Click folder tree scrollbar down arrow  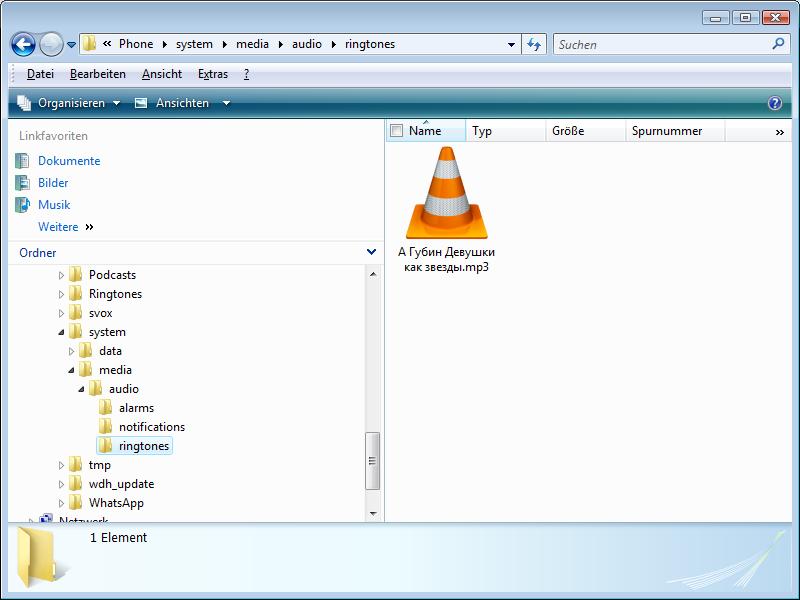[373, 513]
